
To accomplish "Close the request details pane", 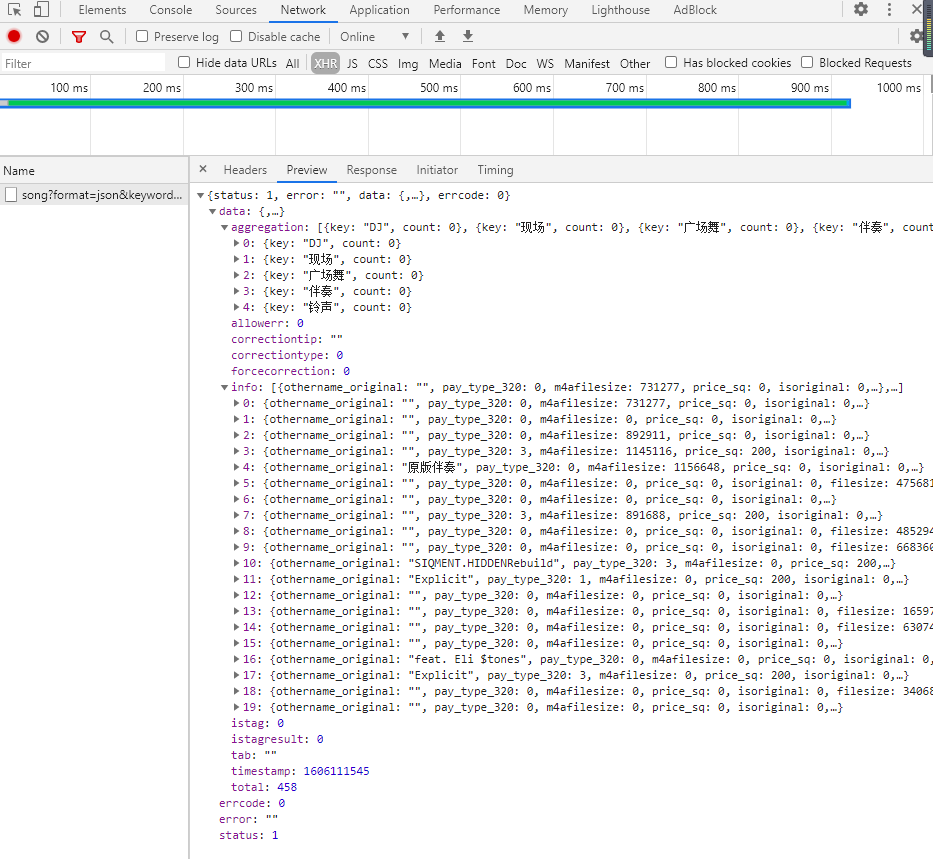I will tap(203, 169).
